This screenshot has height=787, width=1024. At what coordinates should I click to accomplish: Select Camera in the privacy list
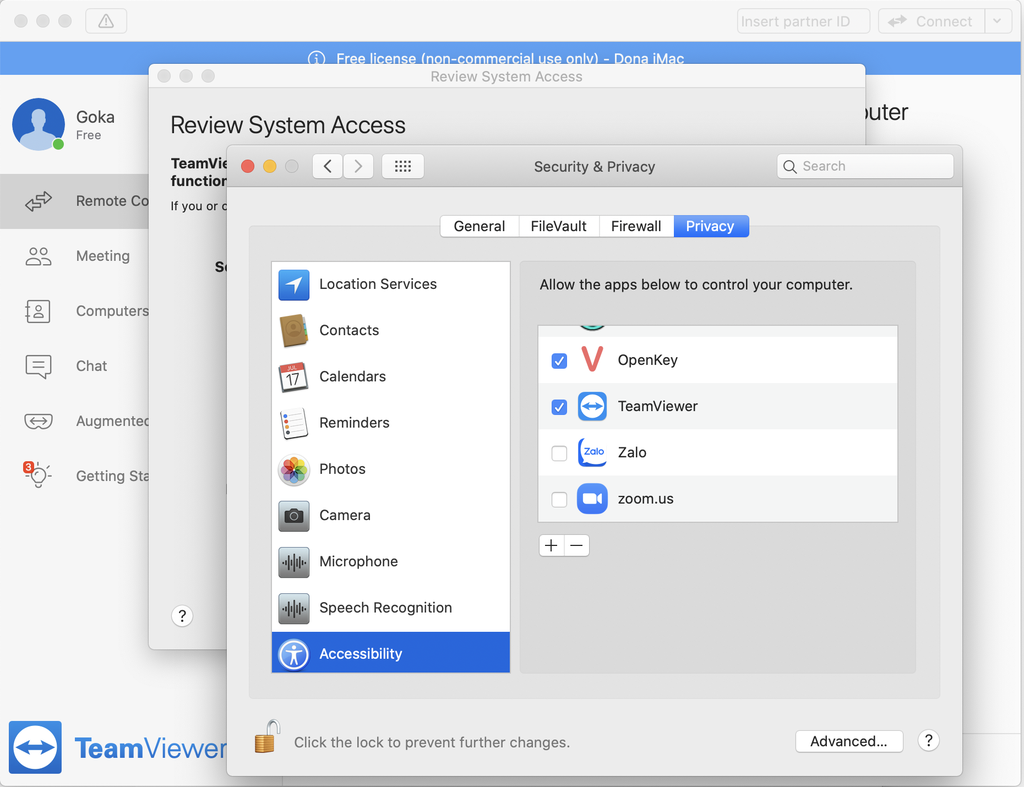(x=391, y=515)
